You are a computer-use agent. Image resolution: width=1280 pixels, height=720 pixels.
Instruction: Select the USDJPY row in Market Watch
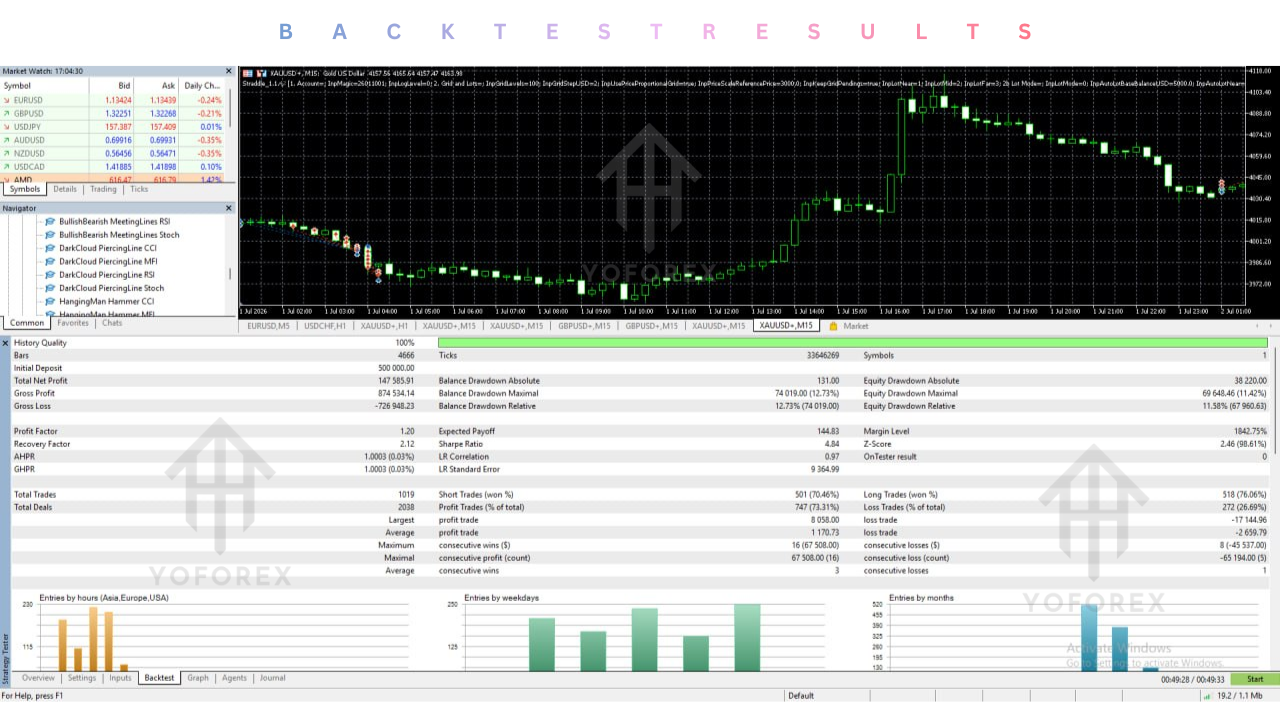pyautogui.click(x=114, y=127)
